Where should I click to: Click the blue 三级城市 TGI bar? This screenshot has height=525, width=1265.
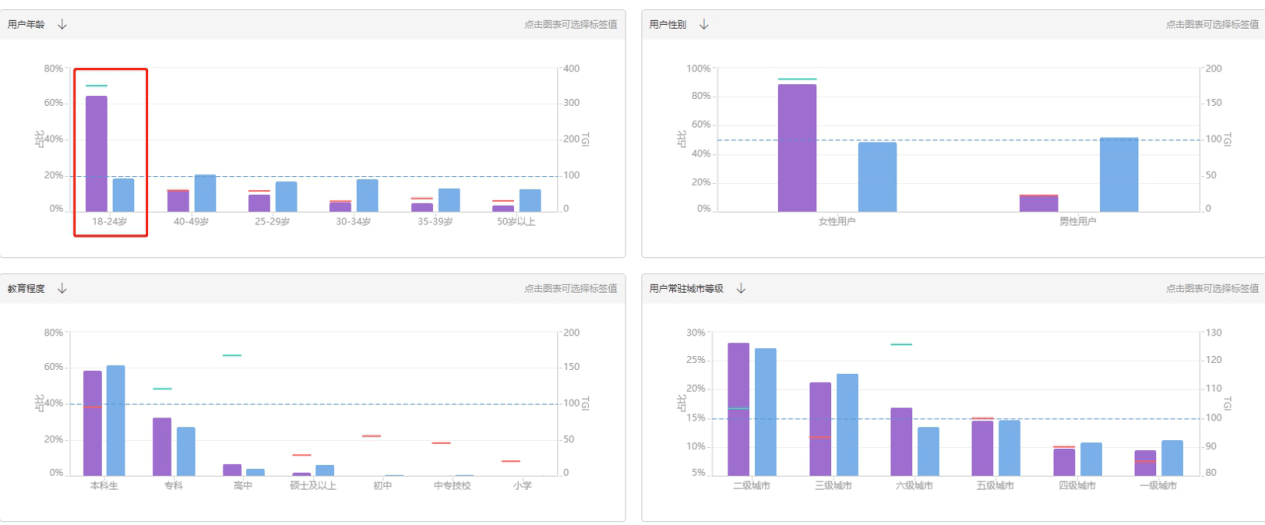pyautogui.click(x=847, y=424)
